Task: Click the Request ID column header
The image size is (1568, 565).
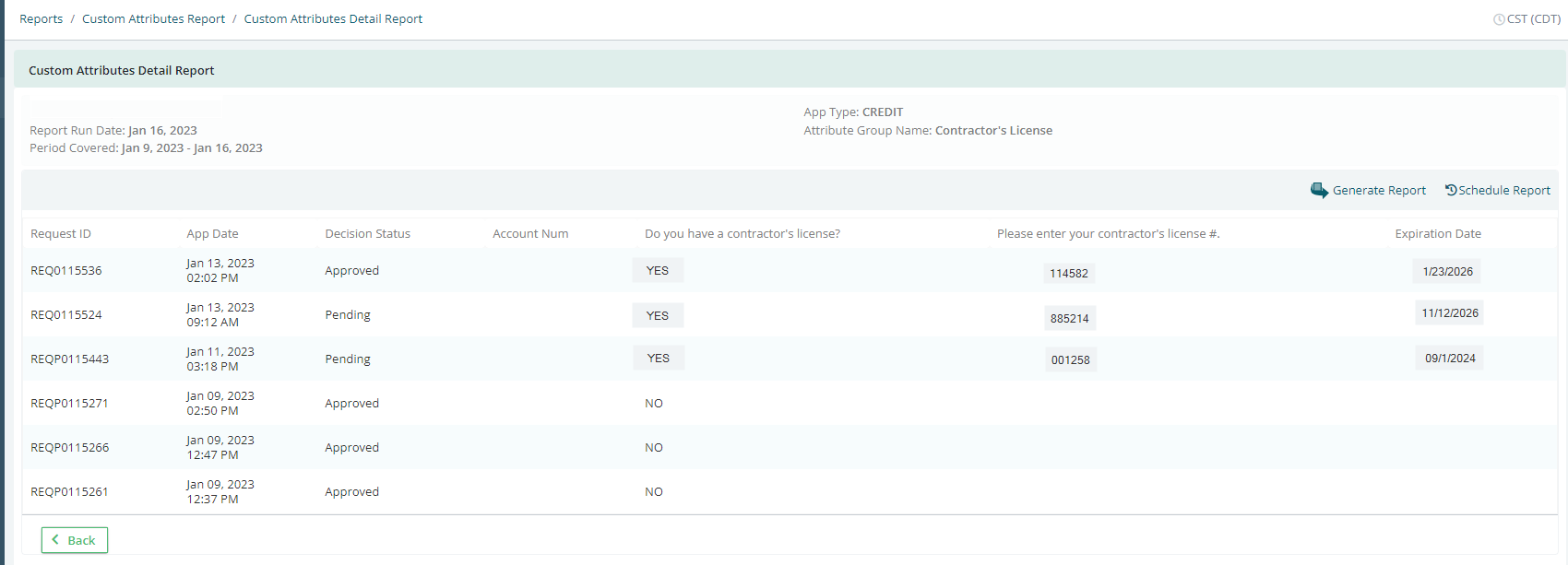Action: (x=61, y=233)
